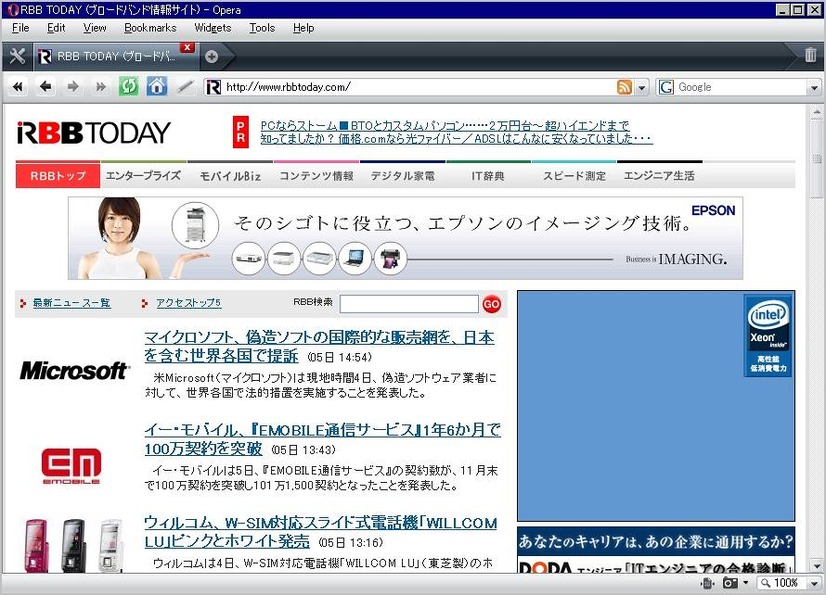Select the RBB TODAY browser tab
Viewport: 826px width, 595px height.
click(116, 56)
